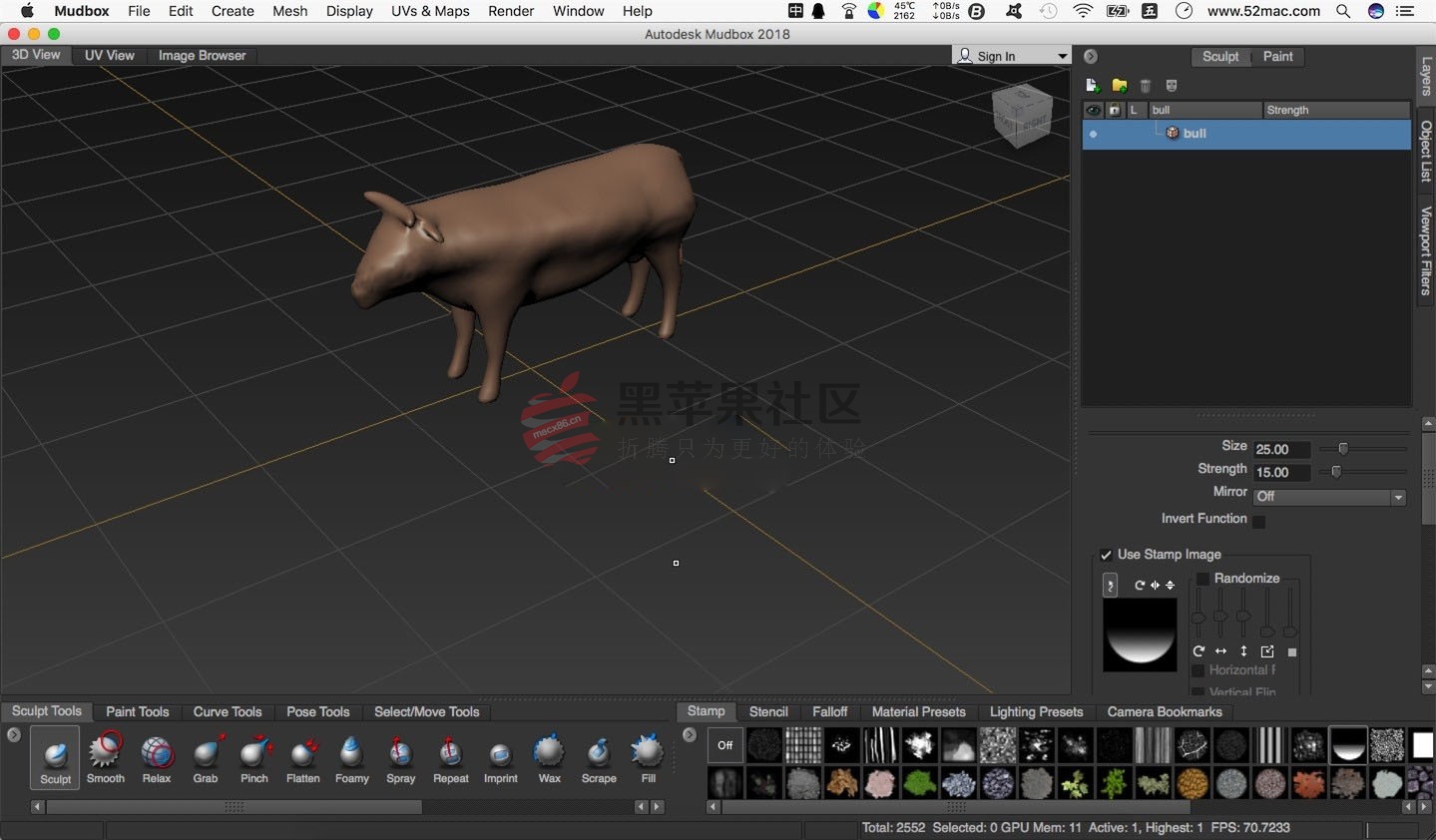1436x840 pixels.
Task: Click the stamp rotate icon above preview
Action: click(x=1140, y=586)
